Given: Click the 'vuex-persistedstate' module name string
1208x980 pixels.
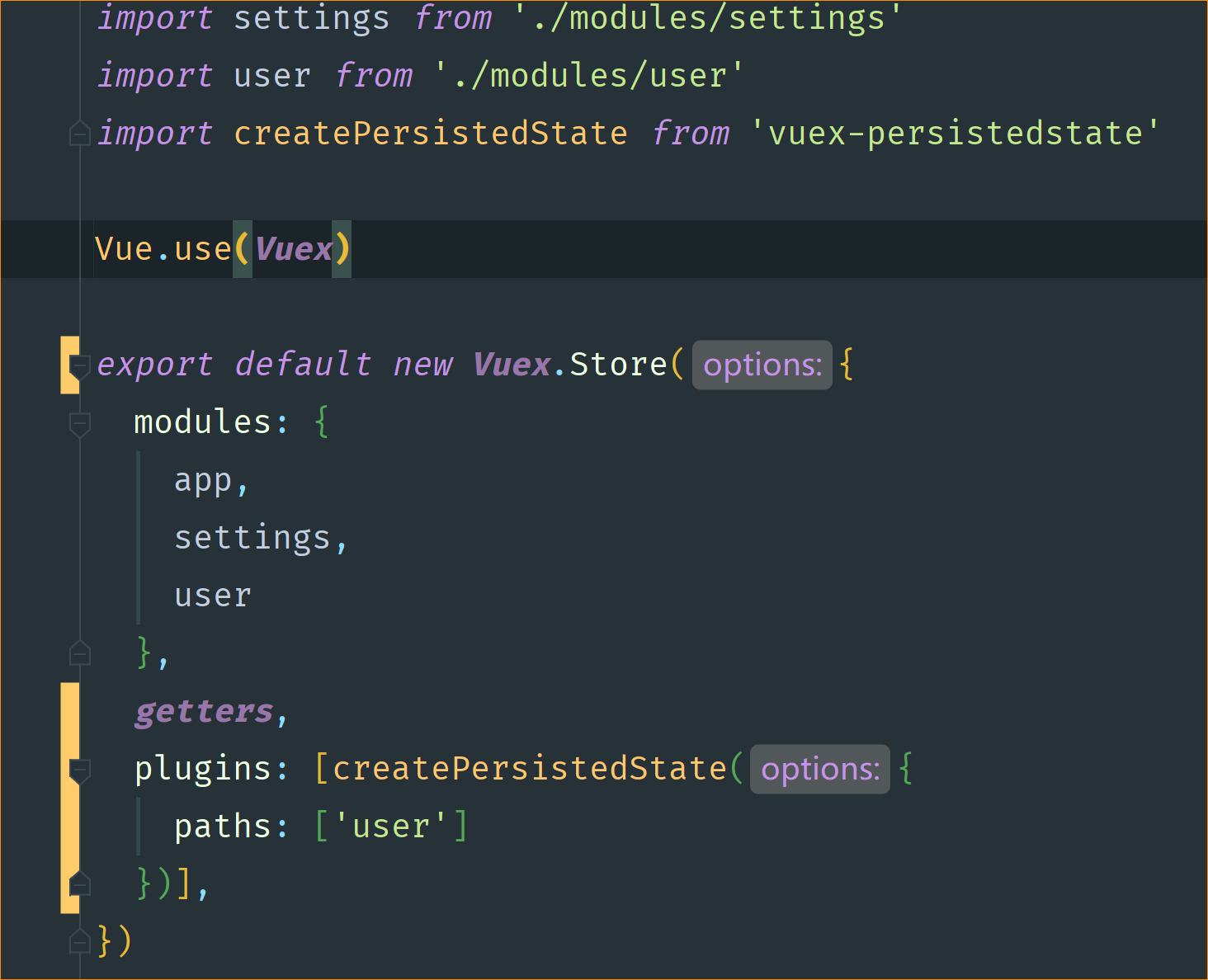Looking at the screenshot, I should 955,132.
